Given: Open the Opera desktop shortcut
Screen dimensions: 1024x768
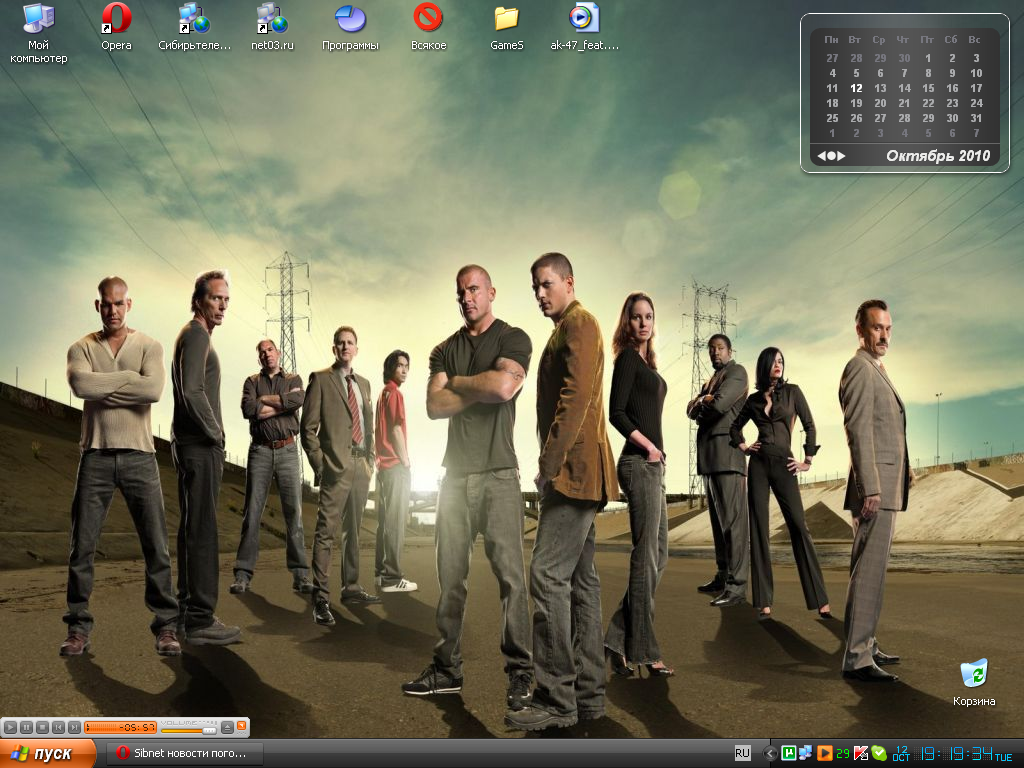Looking at the screenshot, I should (x=116, y=18).
